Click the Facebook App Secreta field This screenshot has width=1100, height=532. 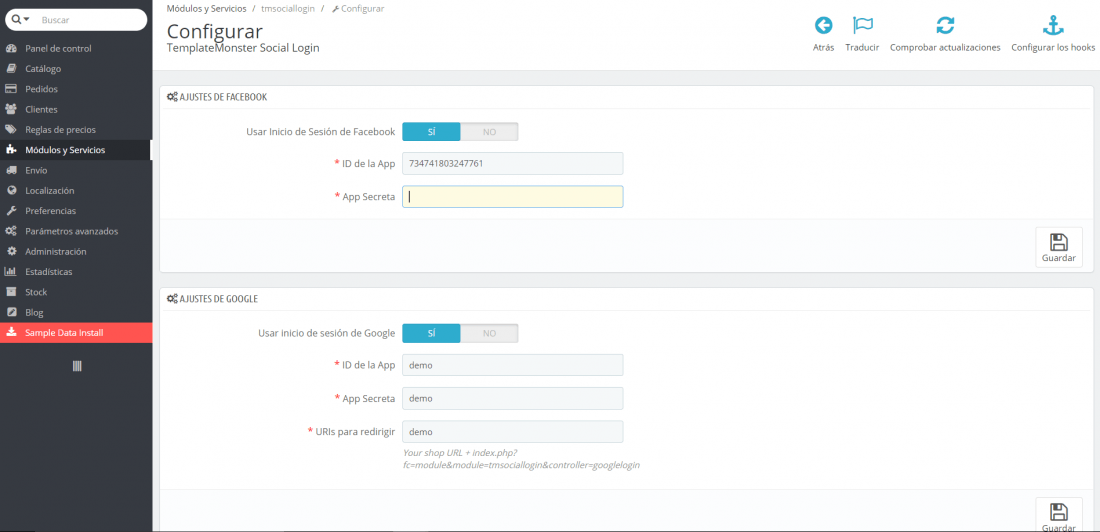point(513,197)
